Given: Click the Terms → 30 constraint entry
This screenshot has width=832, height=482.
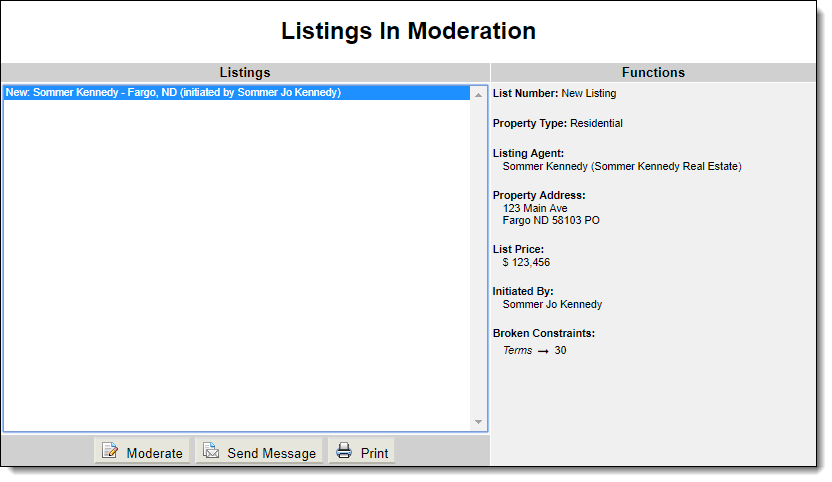Looking at the screenshot, I should (535, 350).
